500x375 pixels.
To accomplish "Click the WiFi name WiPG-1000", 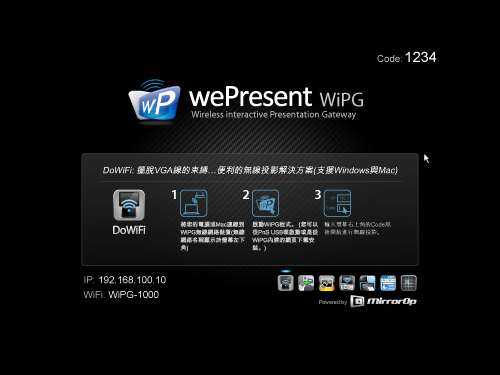I will (x=134, y=295).
